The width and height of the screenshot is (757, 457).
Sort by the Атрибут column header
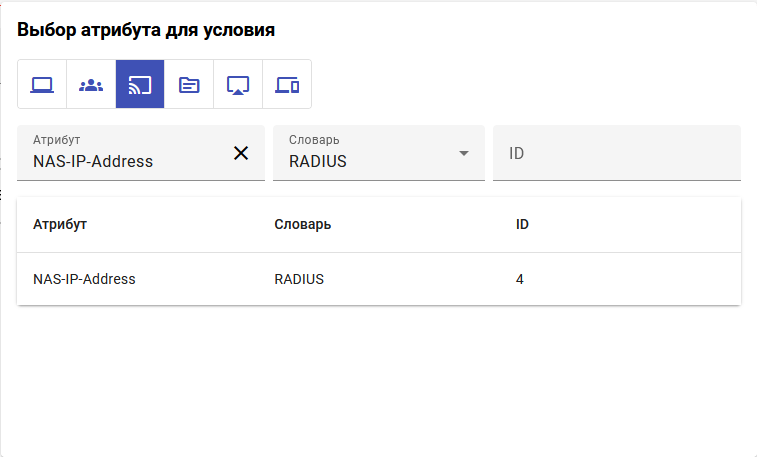tap(60, 224)
